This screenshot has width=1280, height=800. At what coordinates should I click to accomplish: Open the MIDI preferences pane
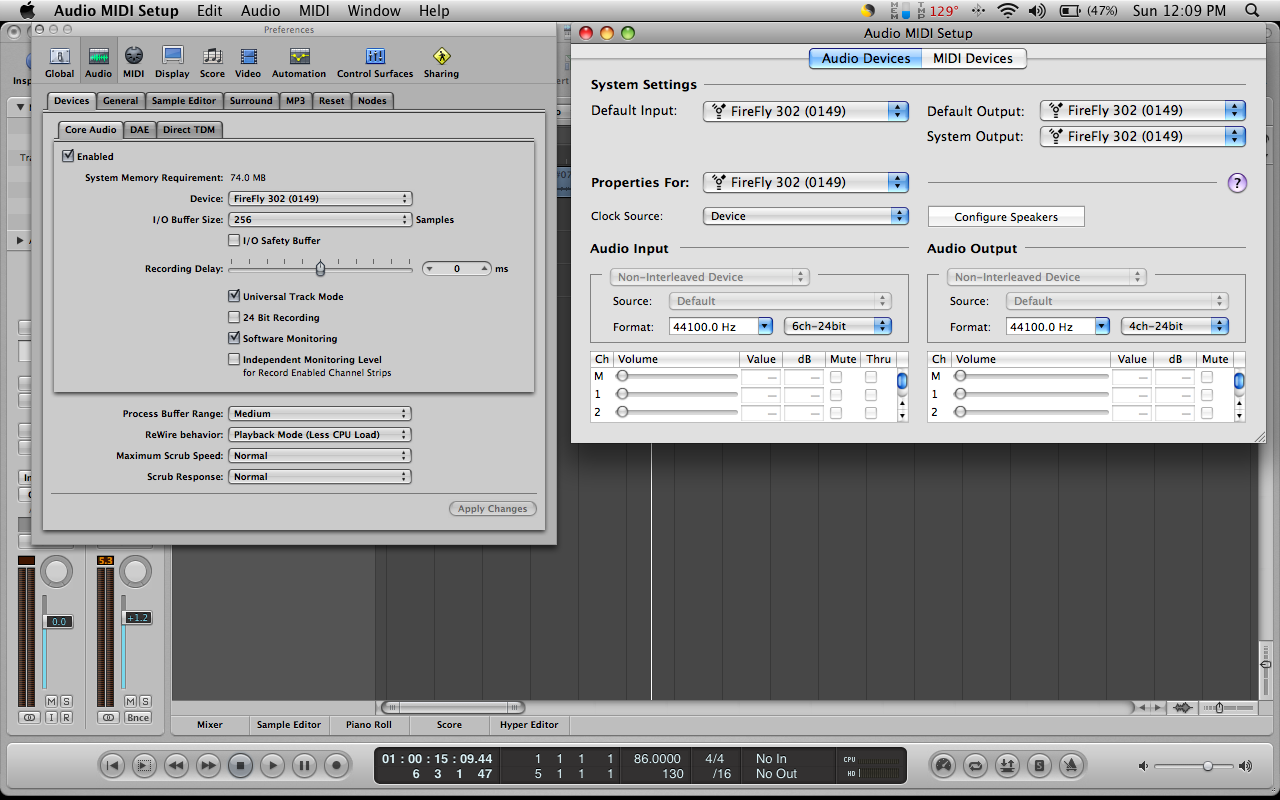coord(133,62)
